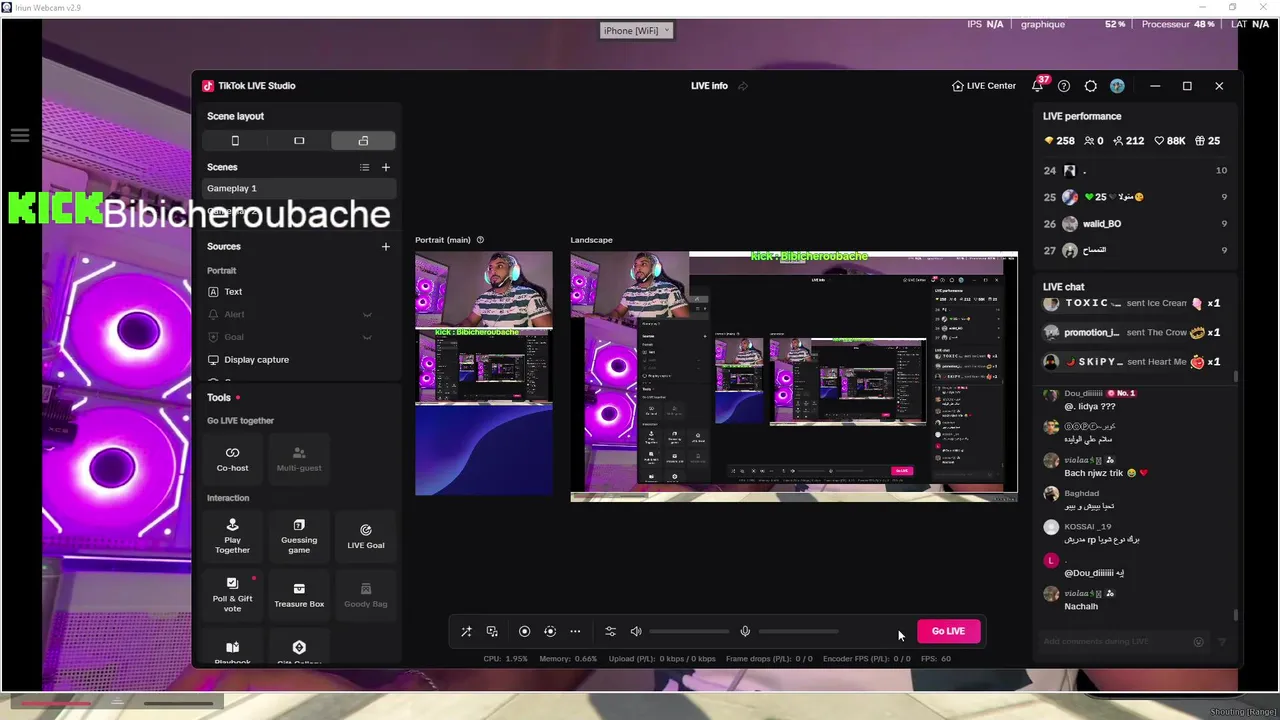Open the Play Together interaction
1280x720 pixels.
(x=232, y=536)
